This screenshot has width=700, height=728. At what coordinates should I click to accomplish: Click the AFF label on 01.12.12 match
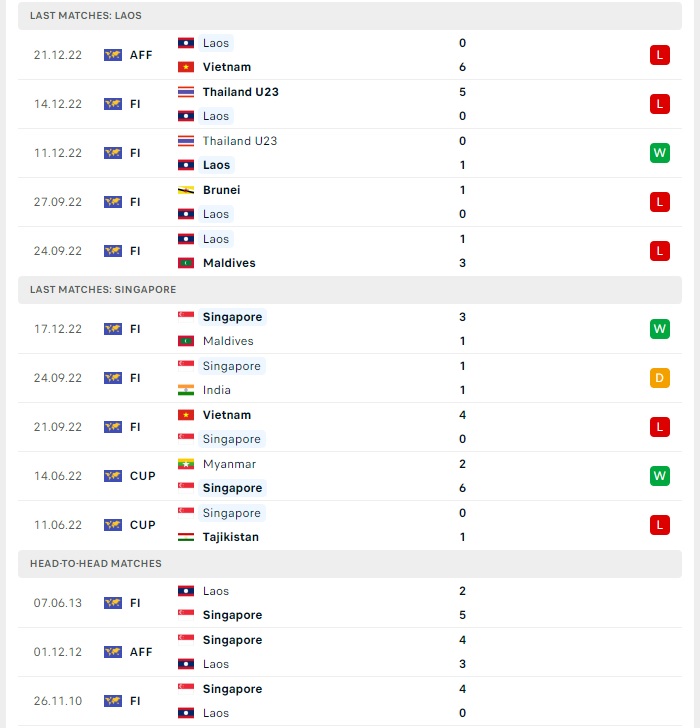[x=141, y=652]
